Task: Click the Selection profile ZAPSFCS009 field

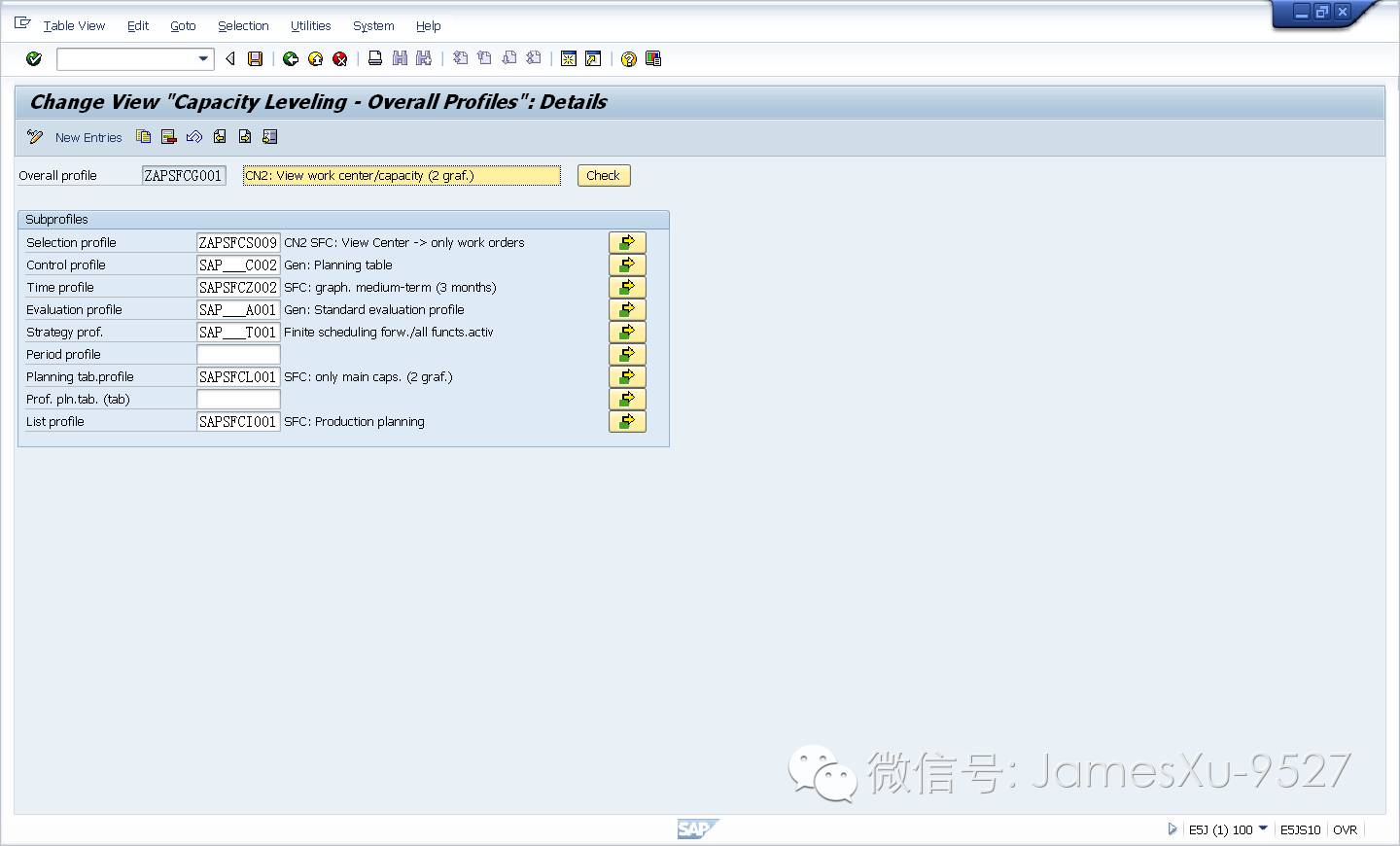Action: coord(238,243)
